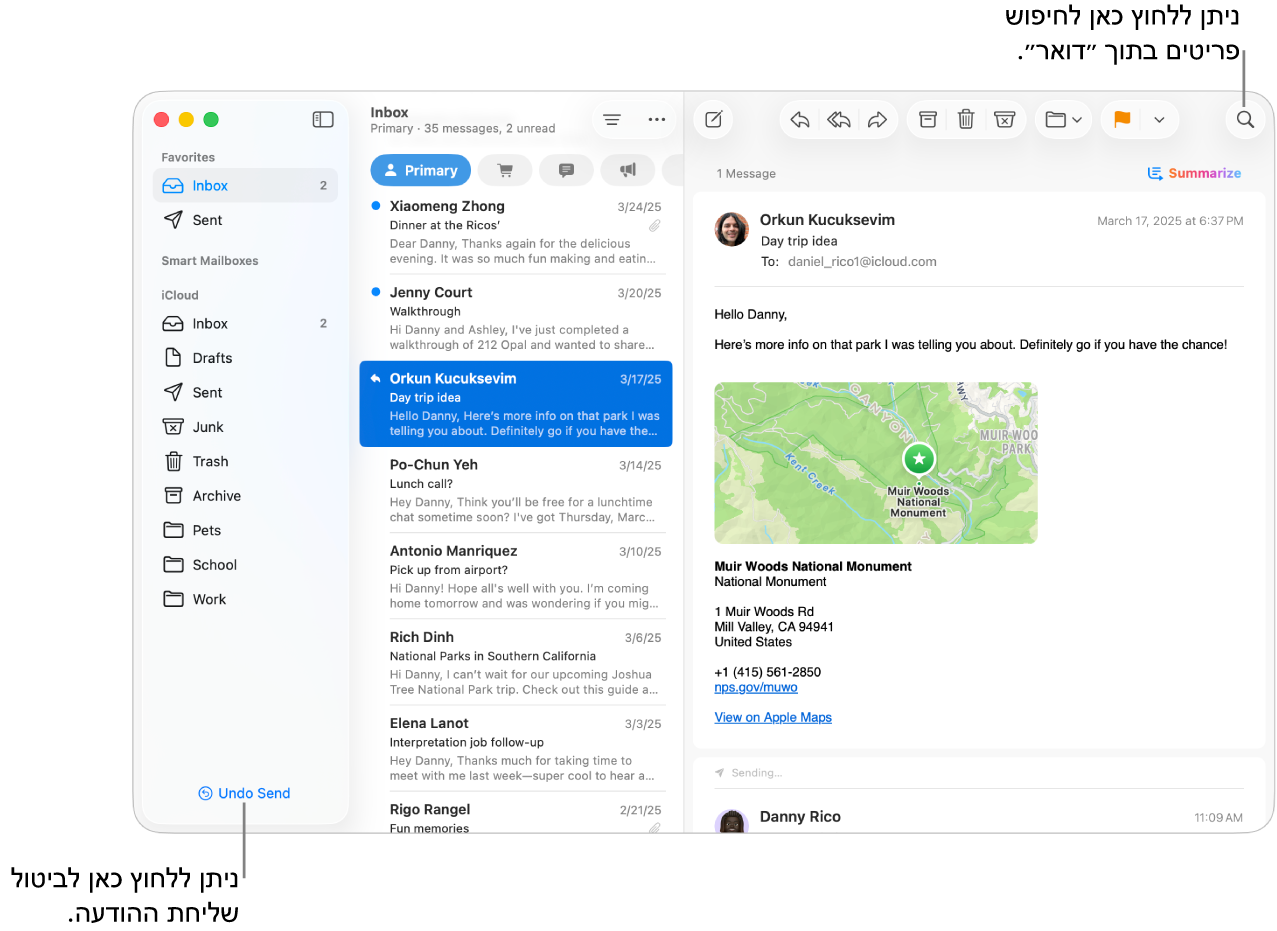
Task: Open the School folder
Action: tap(245, 565)
